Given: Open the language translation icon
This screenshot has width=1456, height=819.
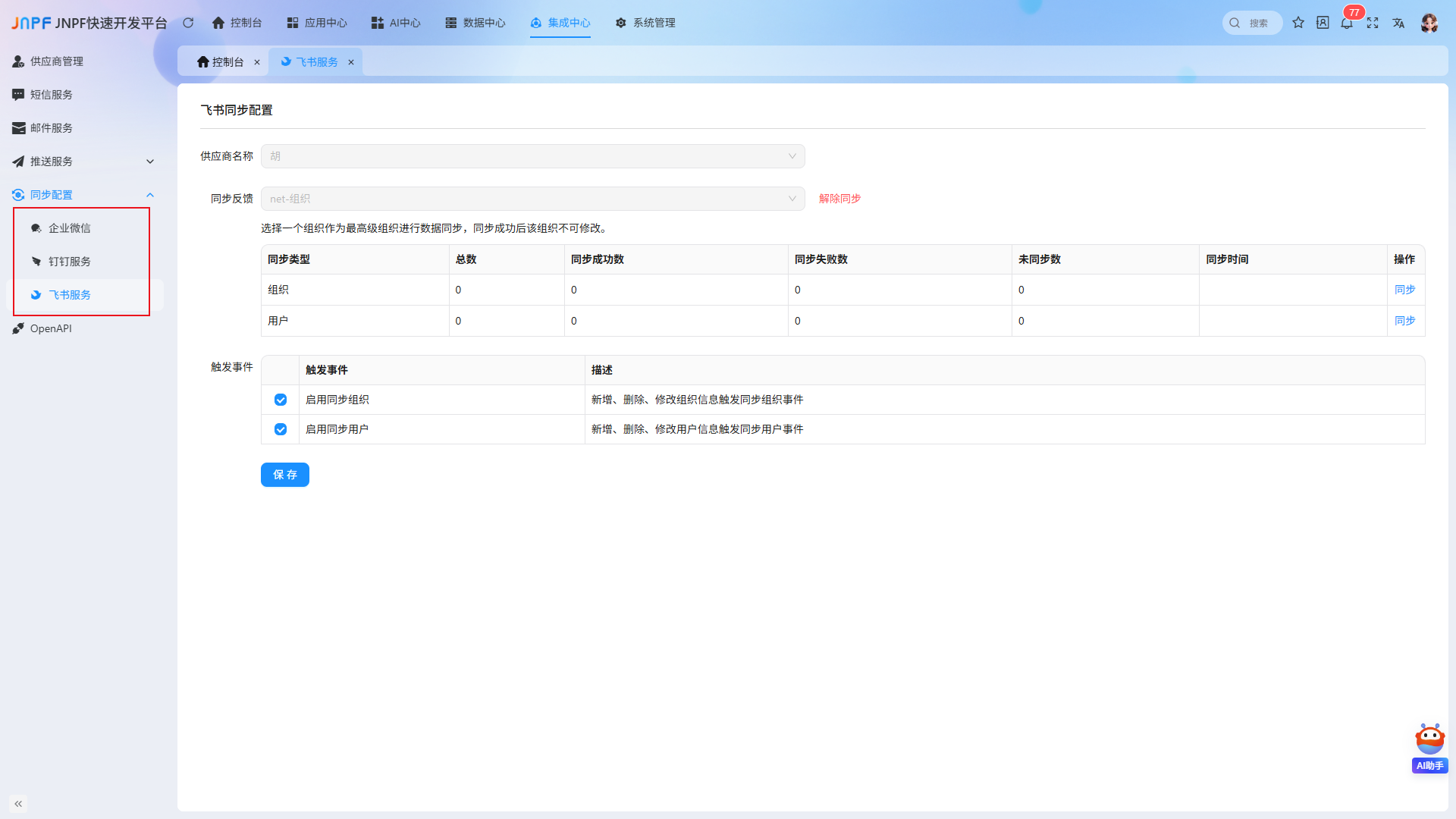Looking at the screenshot, I should pos(1398,23).
